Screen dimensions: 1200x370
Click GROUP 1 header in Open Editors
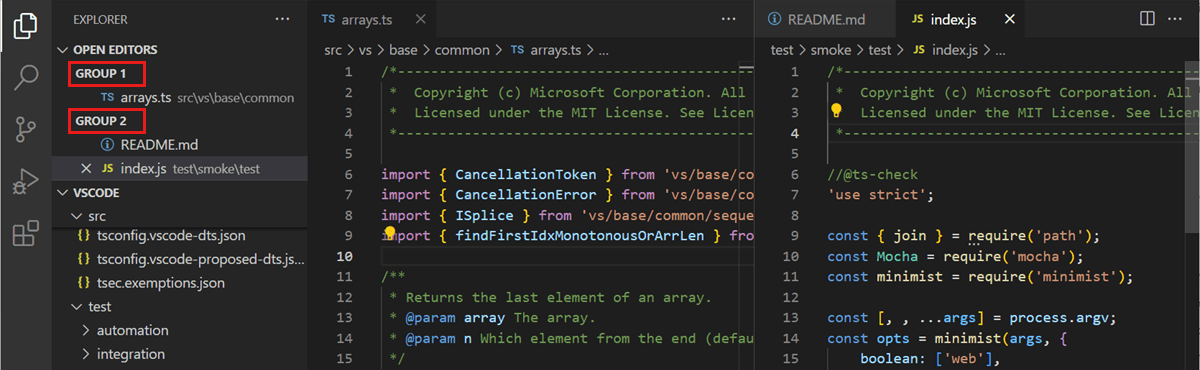click(x=101, y=73)
